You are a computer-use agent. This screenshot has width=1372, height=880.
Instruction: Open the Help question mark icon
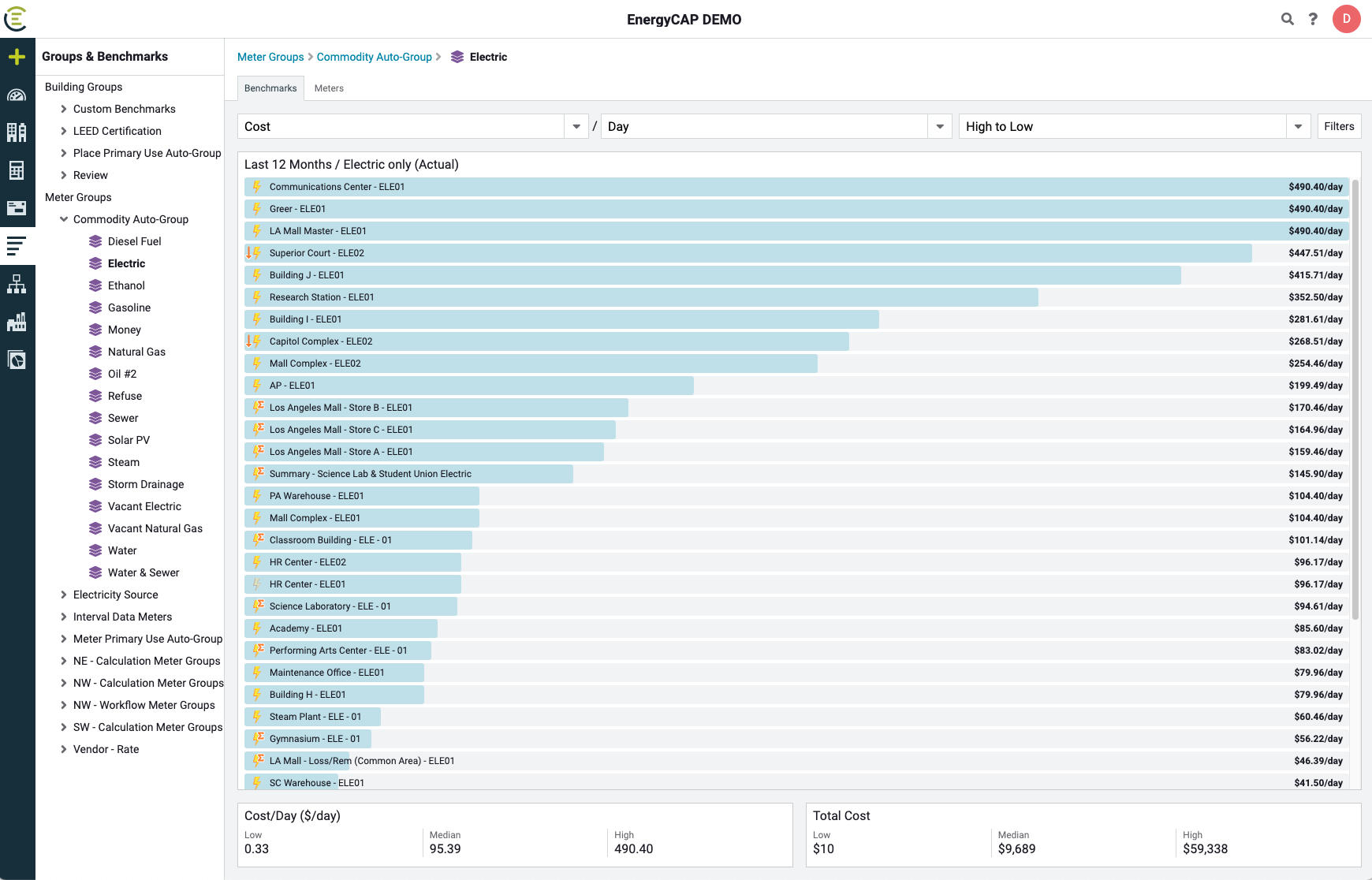(1314, 19)
